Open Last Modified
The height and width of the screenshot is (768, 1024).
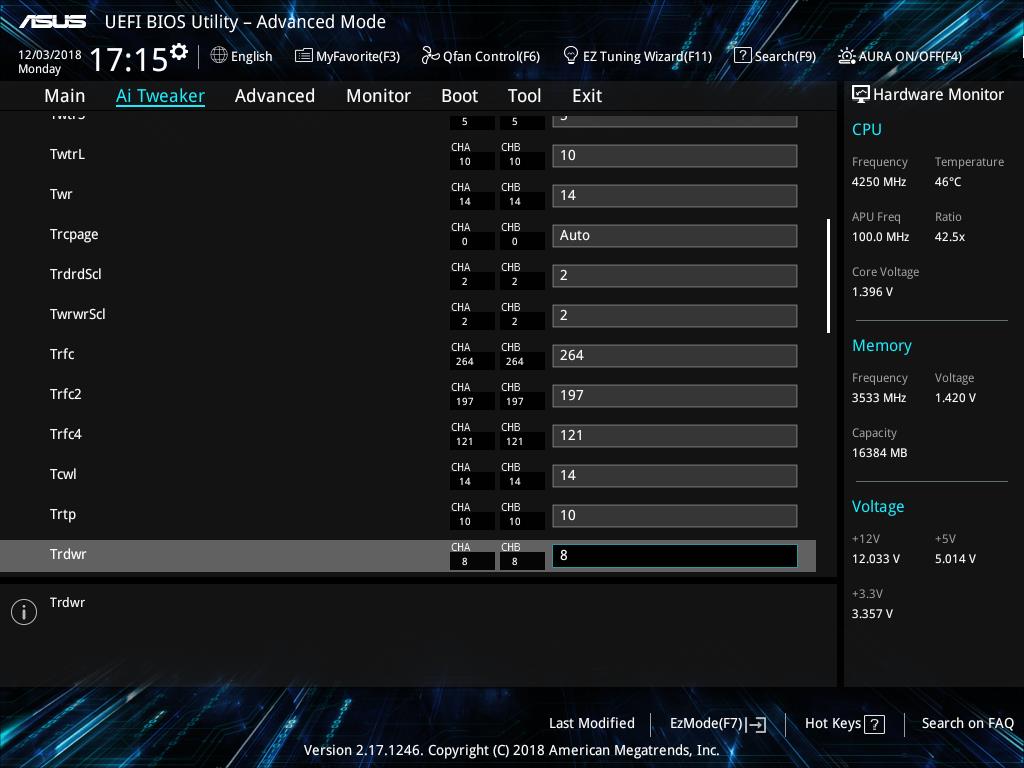(x=592, y=723)
